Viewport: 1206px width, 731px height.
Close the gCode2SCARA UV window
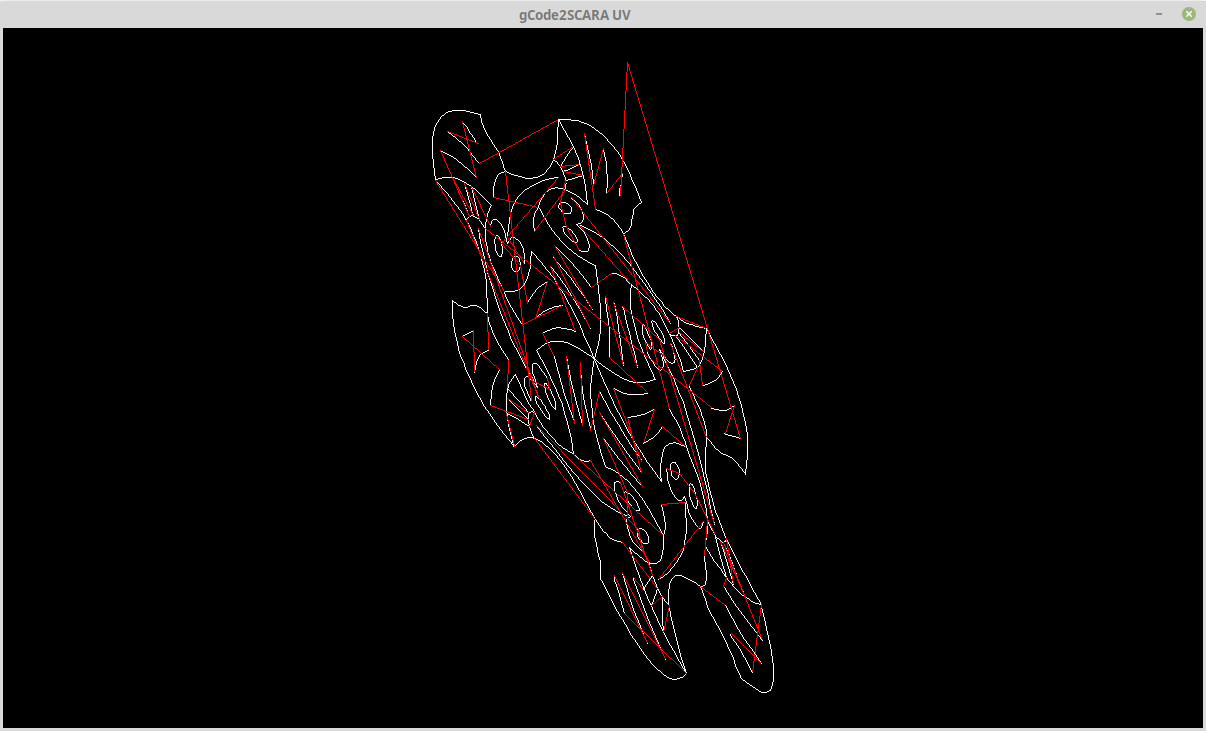click(1189, 14)
